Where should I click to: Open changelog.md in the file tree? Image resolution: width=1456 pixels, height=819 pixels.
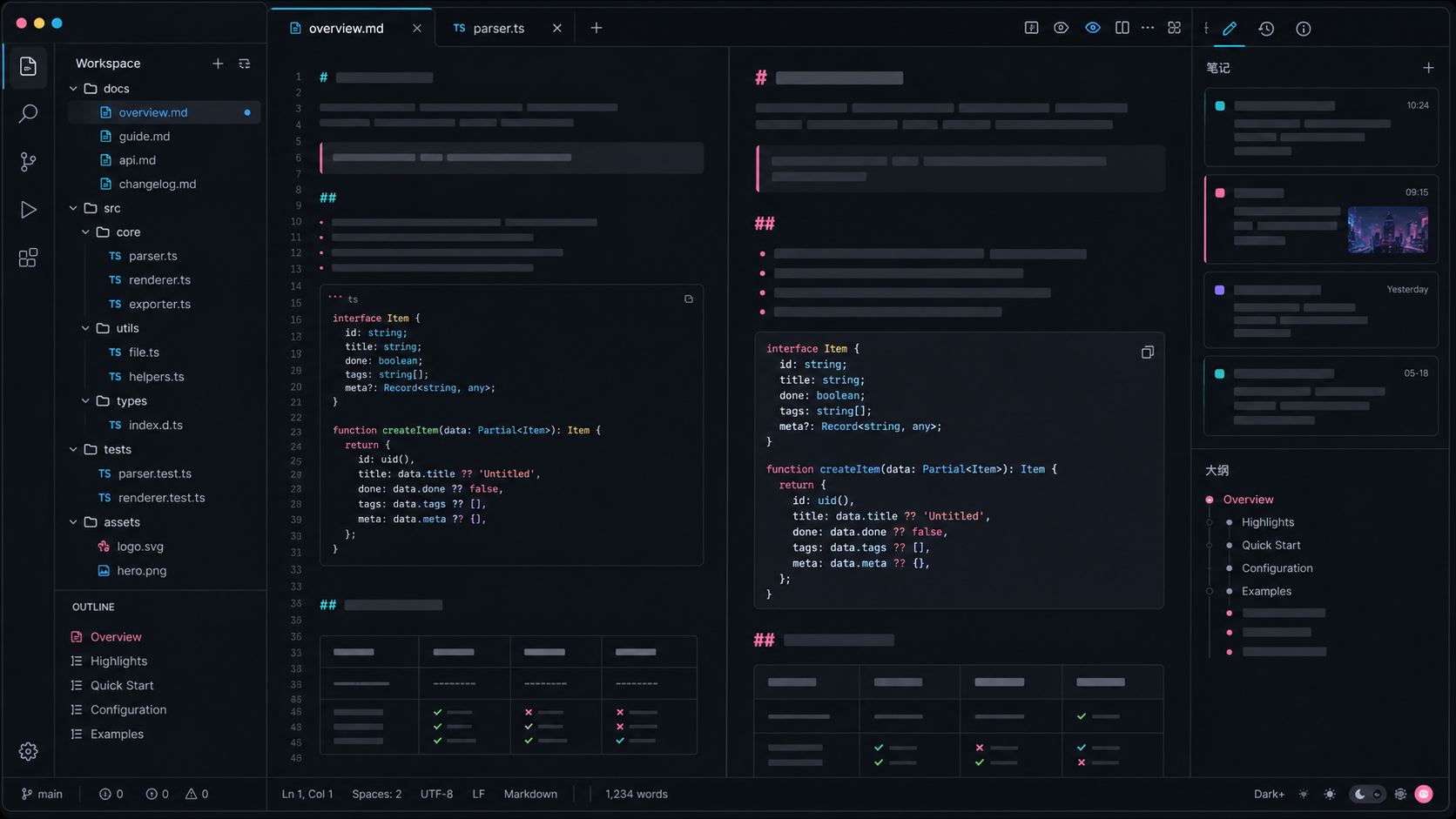[158, 185]
